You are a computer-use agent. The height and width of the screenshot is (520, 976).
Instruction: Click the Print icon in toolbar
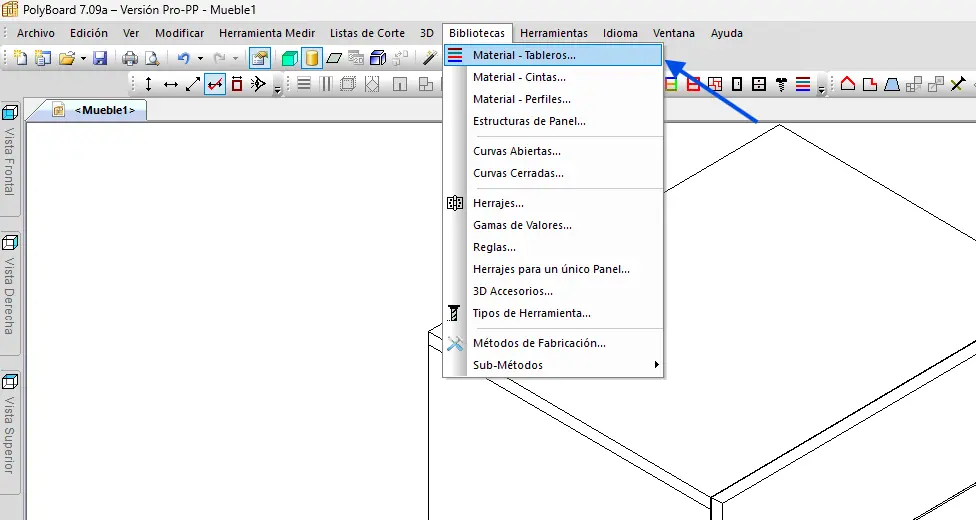pyautogui.click(x=130, y=58)
